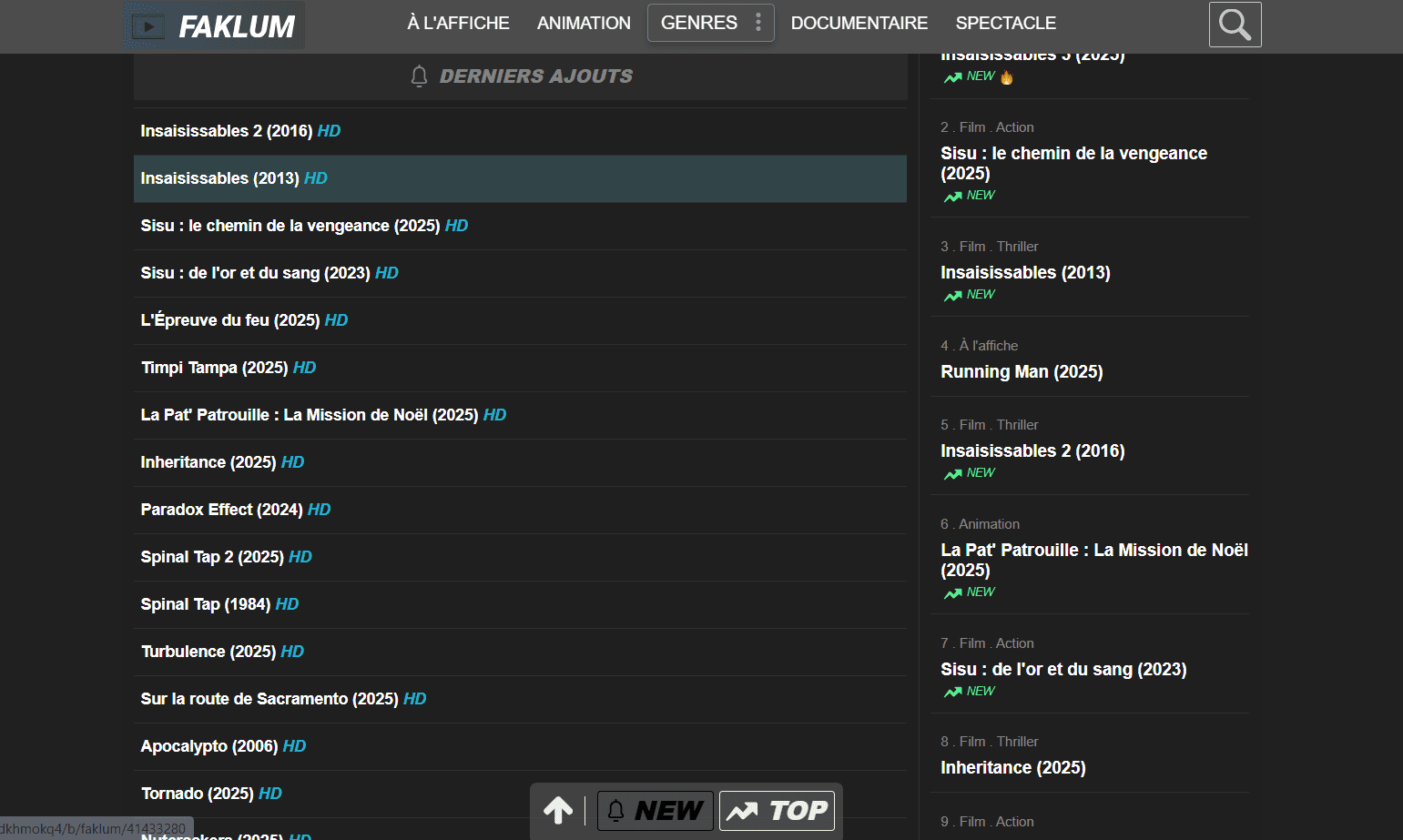
Task: Click the three-dot icon in Genres
Action: point(758,23)
